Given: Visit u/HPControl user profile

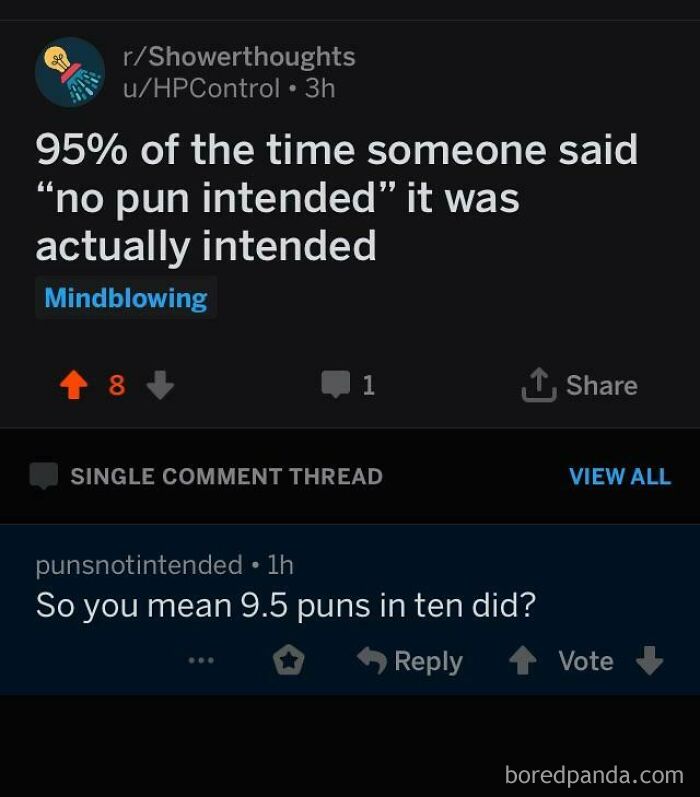Looking at the screenshot, I should click(200, 88).
